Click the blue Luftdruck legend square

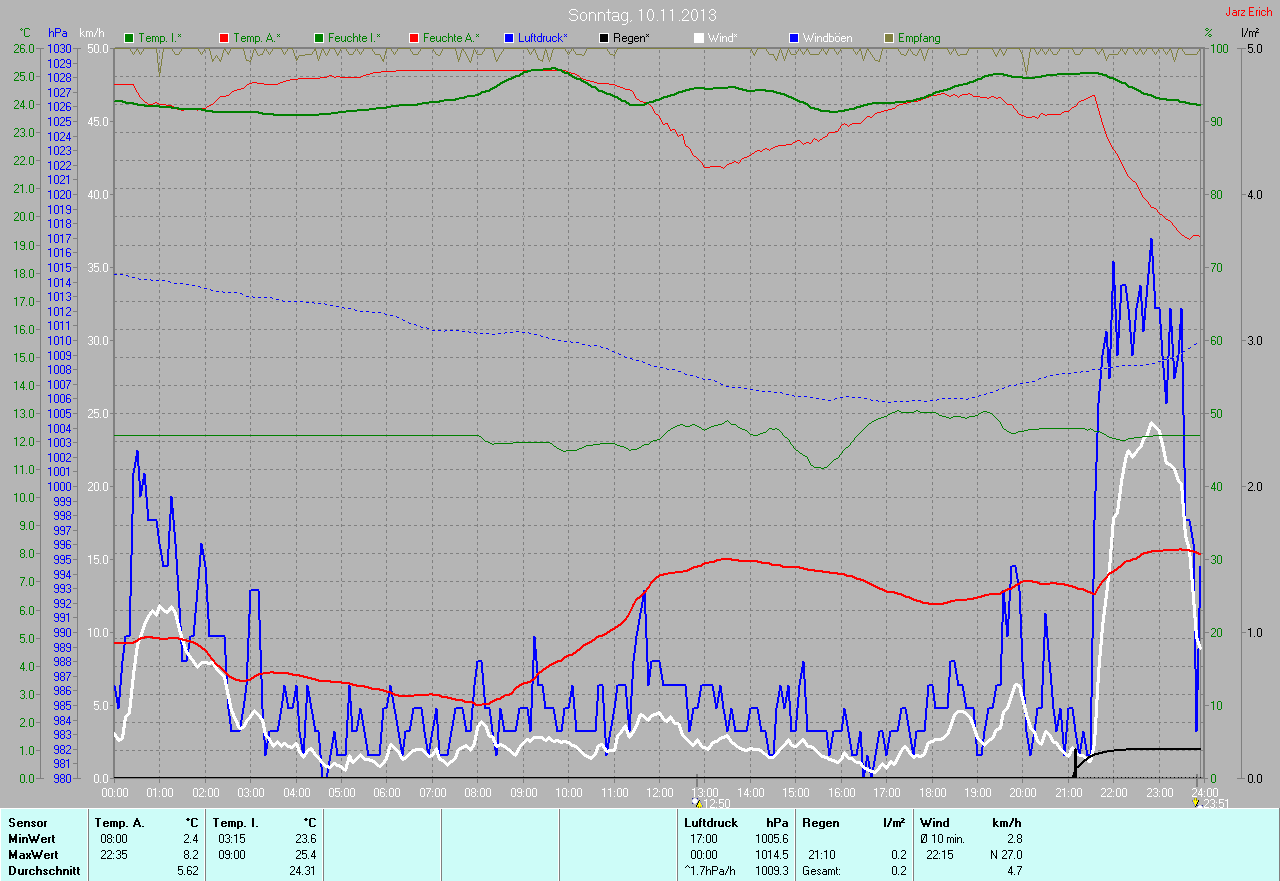click(509, 38)
